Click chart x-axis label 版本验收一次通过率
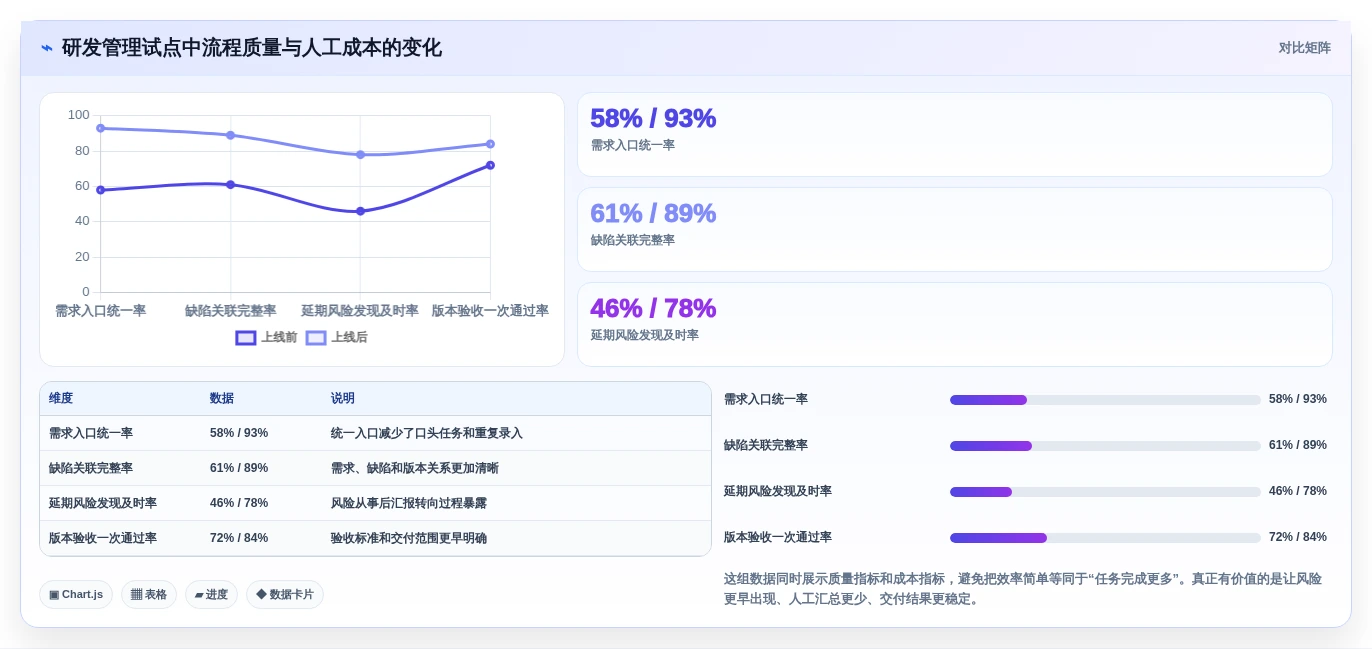This screenshot has height=649, width=1372. 490,311
